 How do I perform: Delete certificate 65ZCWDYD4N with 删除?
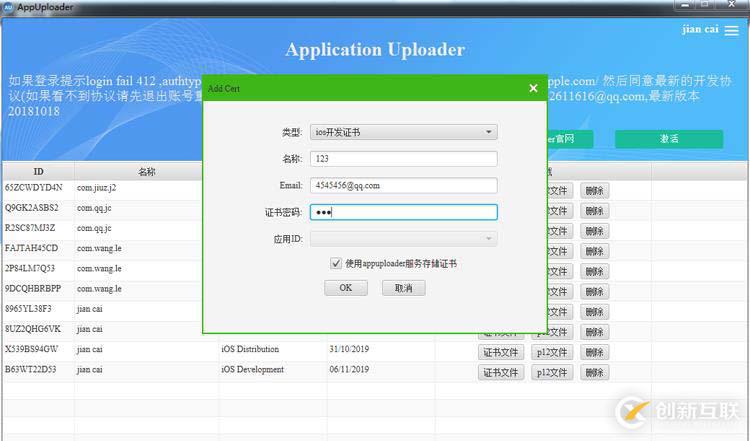click(595, 191)
